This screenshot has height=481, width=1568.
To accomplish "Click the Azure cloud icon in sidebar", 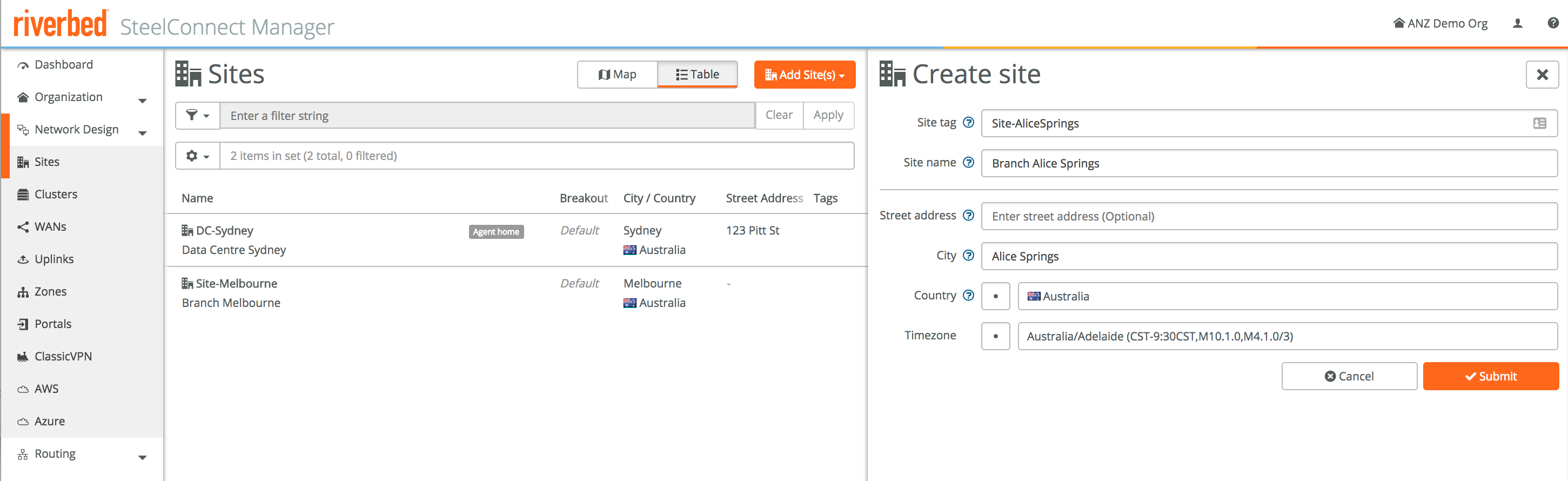I will coord(23,422).
